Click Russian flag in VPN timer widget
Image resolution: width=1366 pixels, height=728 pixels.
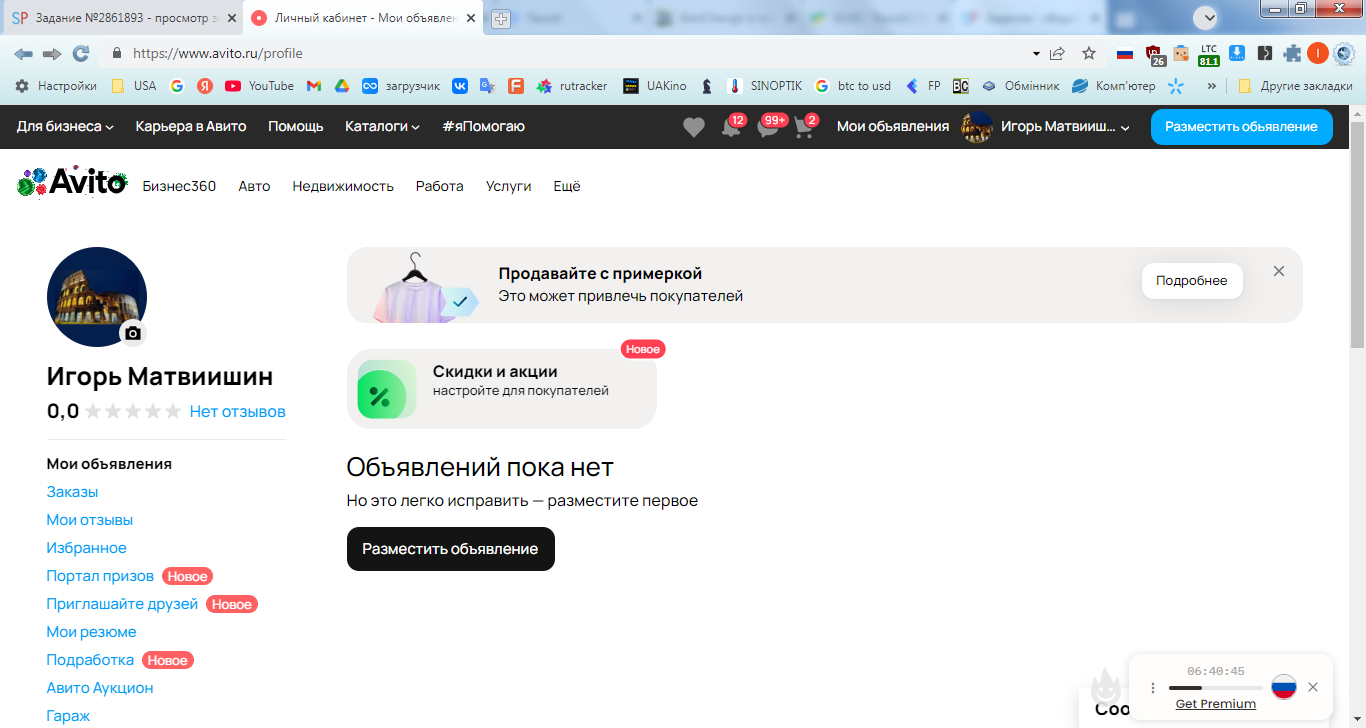click(1284, 687)
